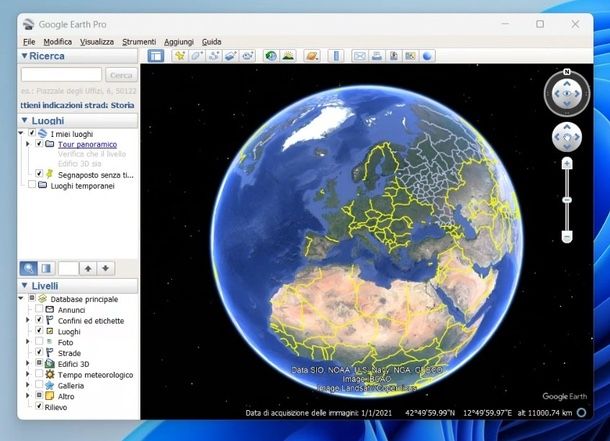The width and height of the screenshot is (610, 441).
Task: Collapse the Luoghi panel triangle
Action: (x=25, y=121)
